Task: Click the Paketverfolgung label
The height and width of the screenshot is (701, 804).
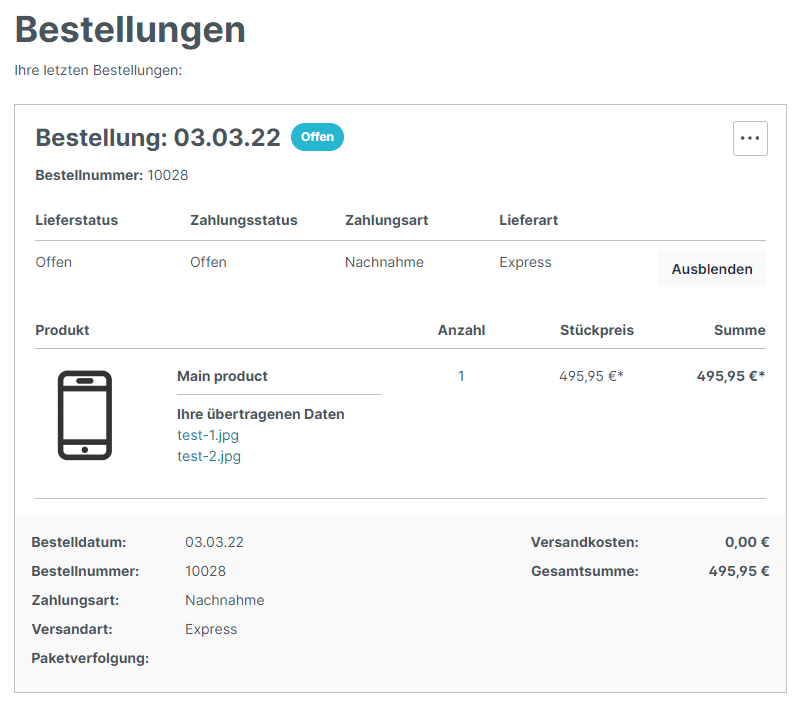Action: [x=93, y=658]
